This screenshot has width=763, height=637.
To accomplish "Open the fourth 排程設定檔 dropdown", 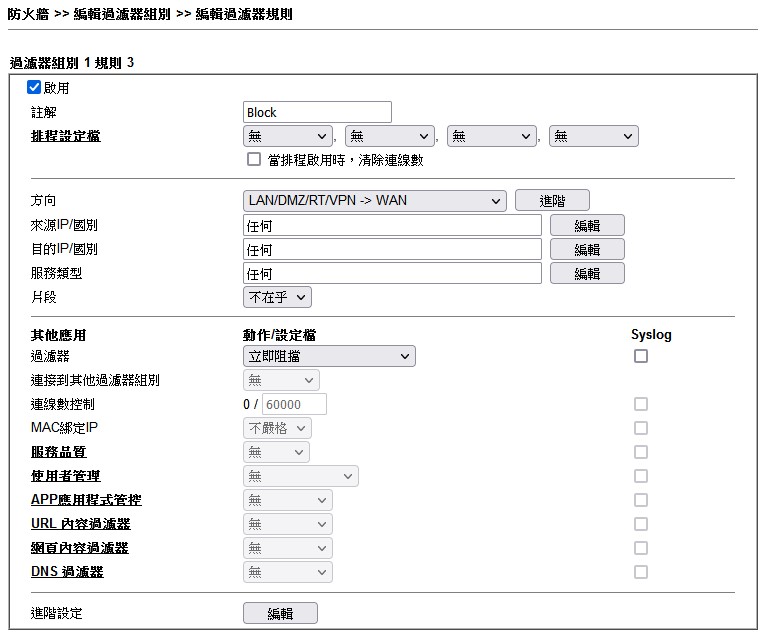I will coord(594,136).
